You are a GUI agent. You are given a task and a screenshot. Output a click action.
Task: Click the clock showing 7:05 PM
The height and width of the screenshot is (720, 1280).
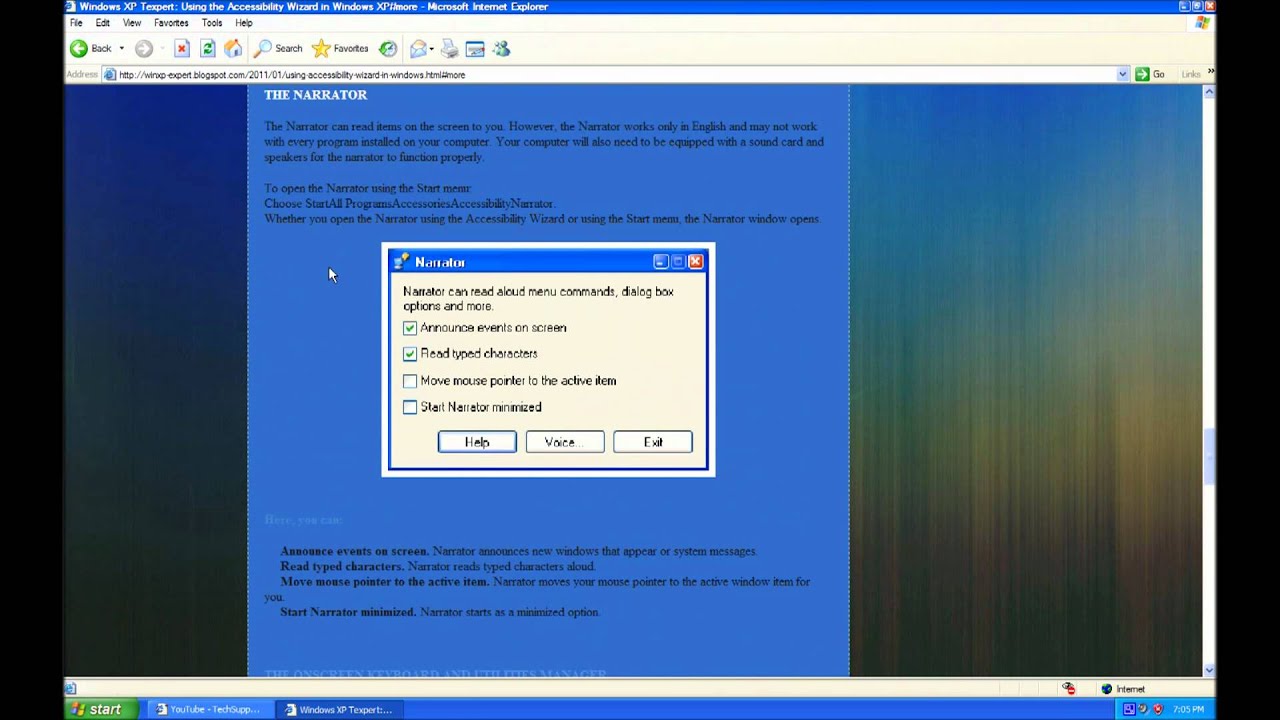coord(1189,709)
